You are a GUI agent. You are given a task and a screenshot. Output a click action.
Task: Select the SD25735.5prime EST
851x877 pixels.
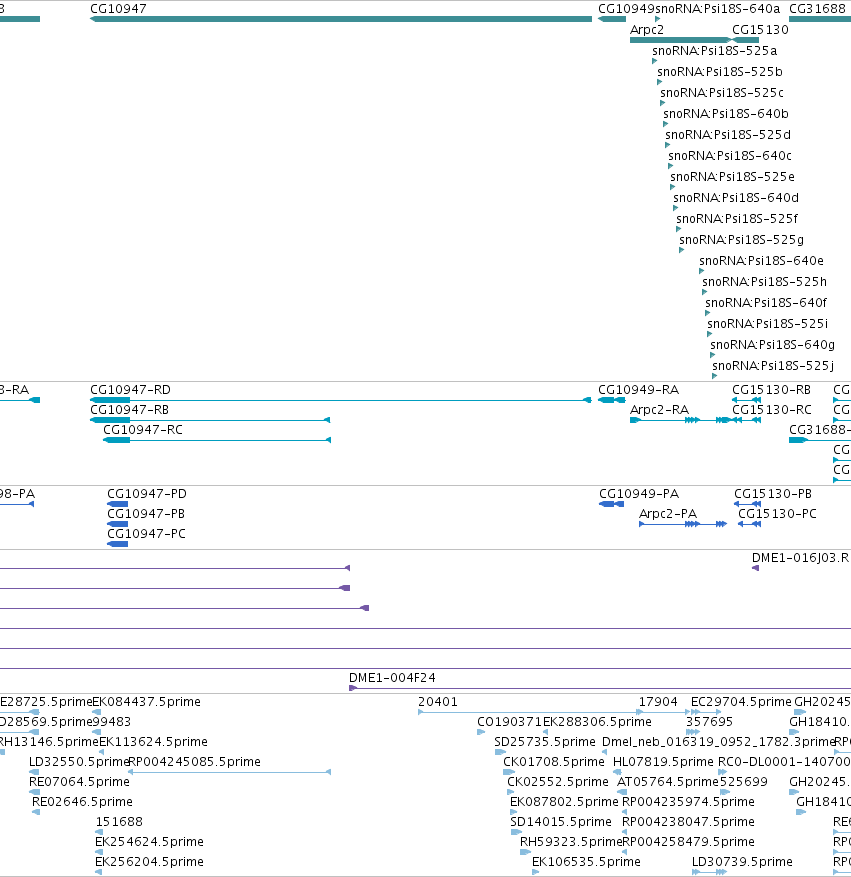pos(500,752)
